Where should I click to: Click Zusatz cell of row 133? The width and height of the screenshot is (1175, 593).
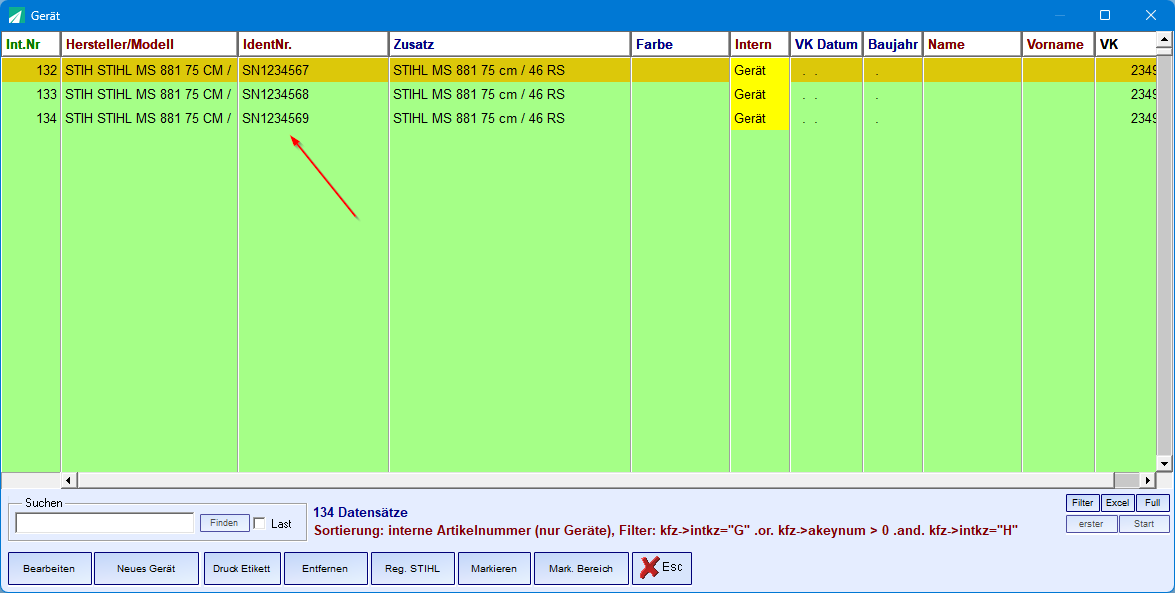[510, 94]
